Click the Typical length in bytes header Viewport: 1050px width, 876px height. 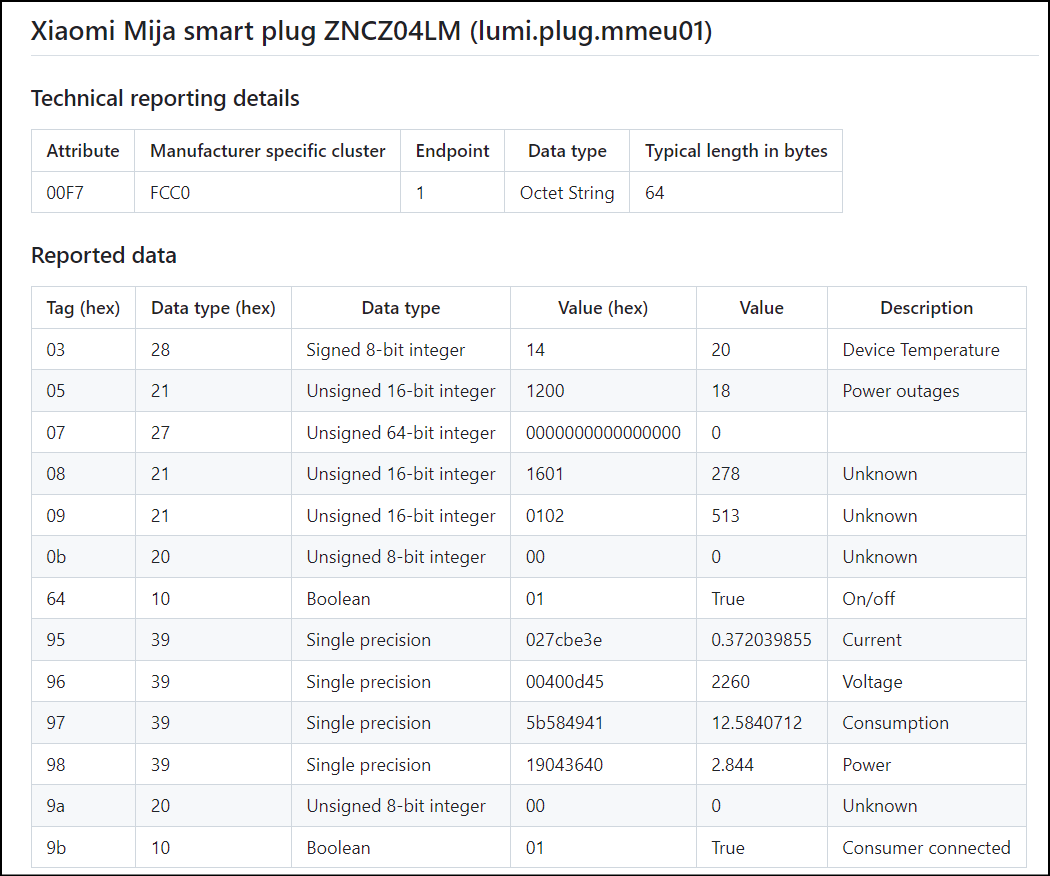pyautogui.click(x=735, y=151)
